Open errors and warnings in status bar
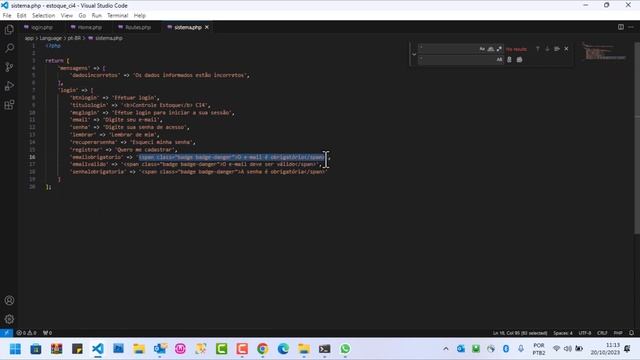The height and width of the screenshot is (360, 640). [26, 333]
